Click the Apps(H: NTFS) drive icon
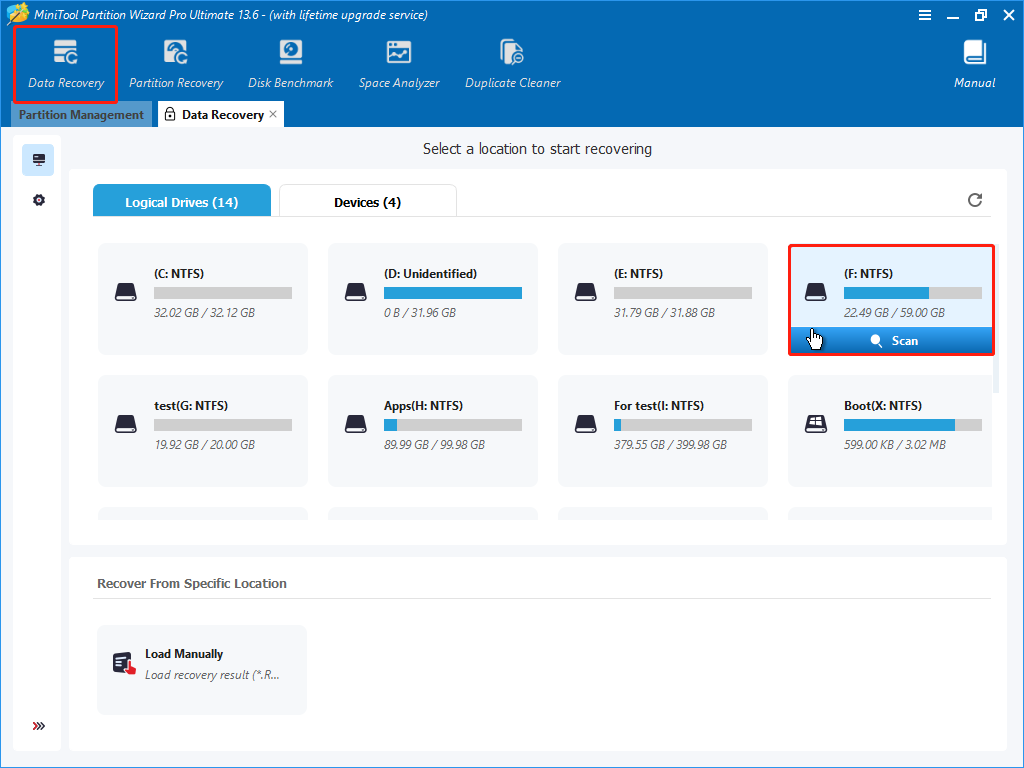The width and height of the screenshot is (1024, 768). point(356,424)
